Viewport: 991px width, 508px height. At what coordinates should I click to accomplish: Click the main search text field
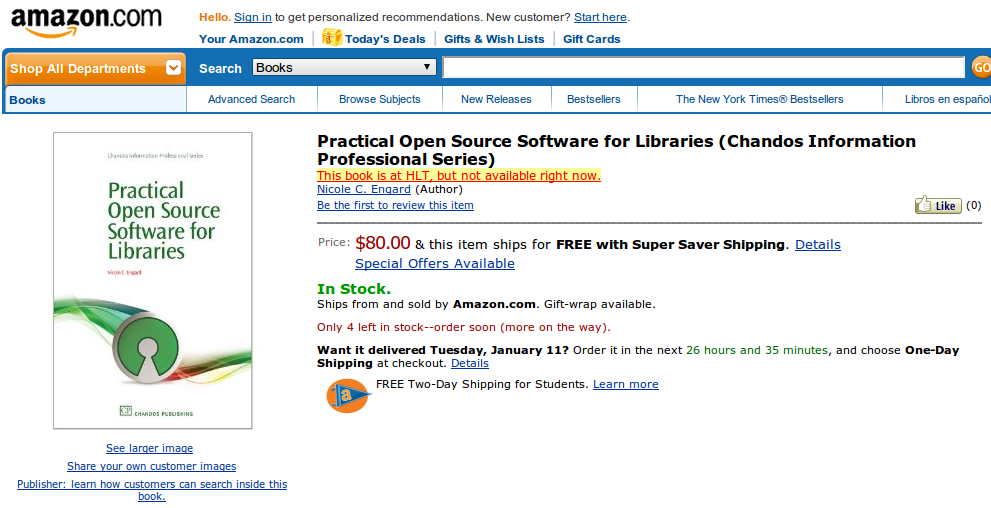tap(703, 68)
